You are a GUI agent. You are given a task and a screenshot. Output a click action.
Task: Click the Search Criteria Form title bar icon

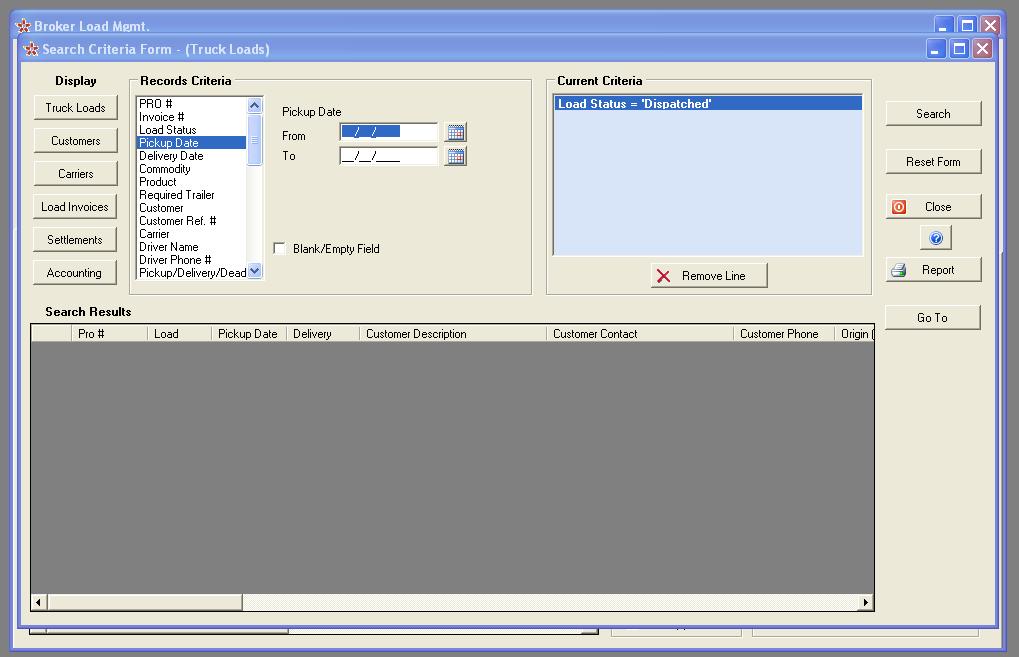tap(31, 48)
